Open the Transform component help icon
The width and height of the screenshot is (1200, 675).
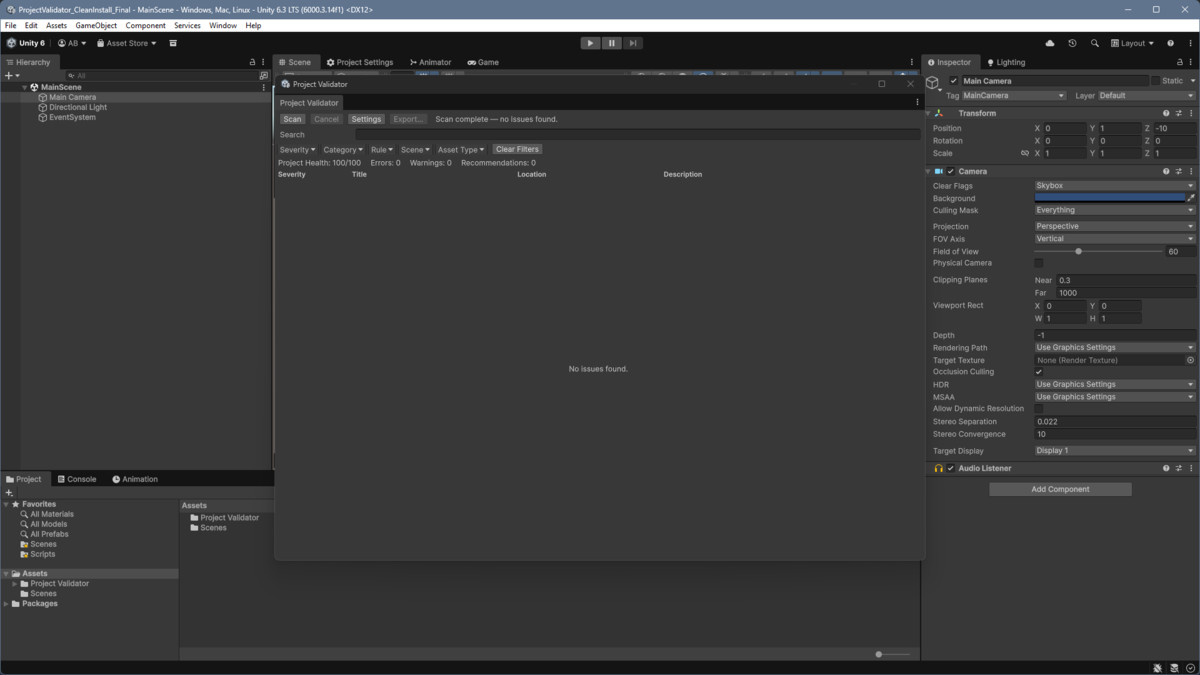[1166, 113]
